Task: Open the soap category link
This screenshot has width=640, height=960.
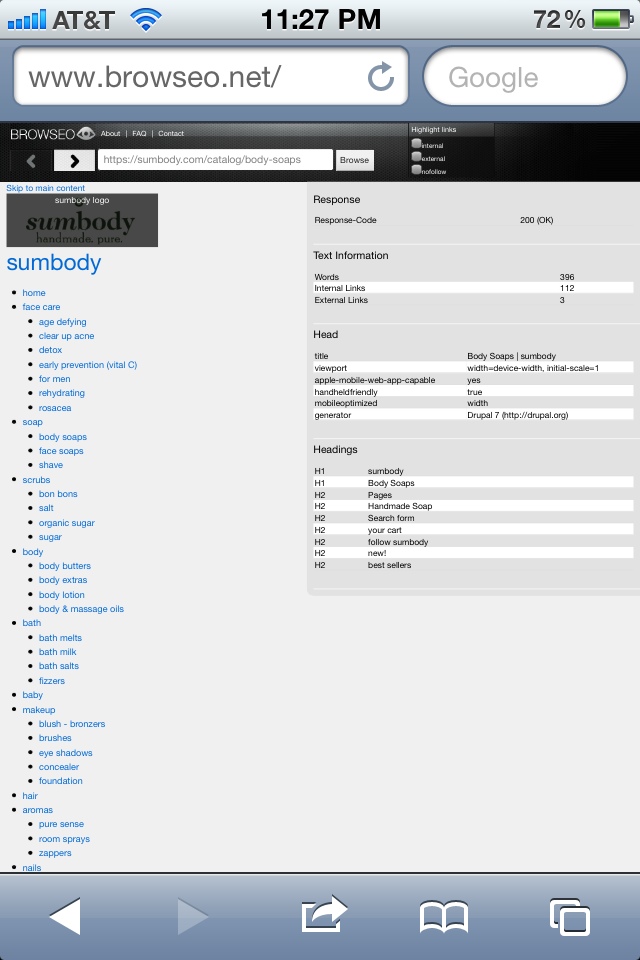Action: (32, 422)
